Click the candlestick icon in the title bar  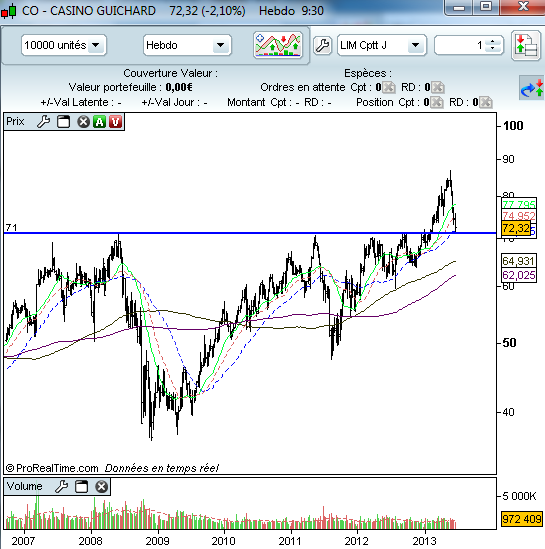8,11
